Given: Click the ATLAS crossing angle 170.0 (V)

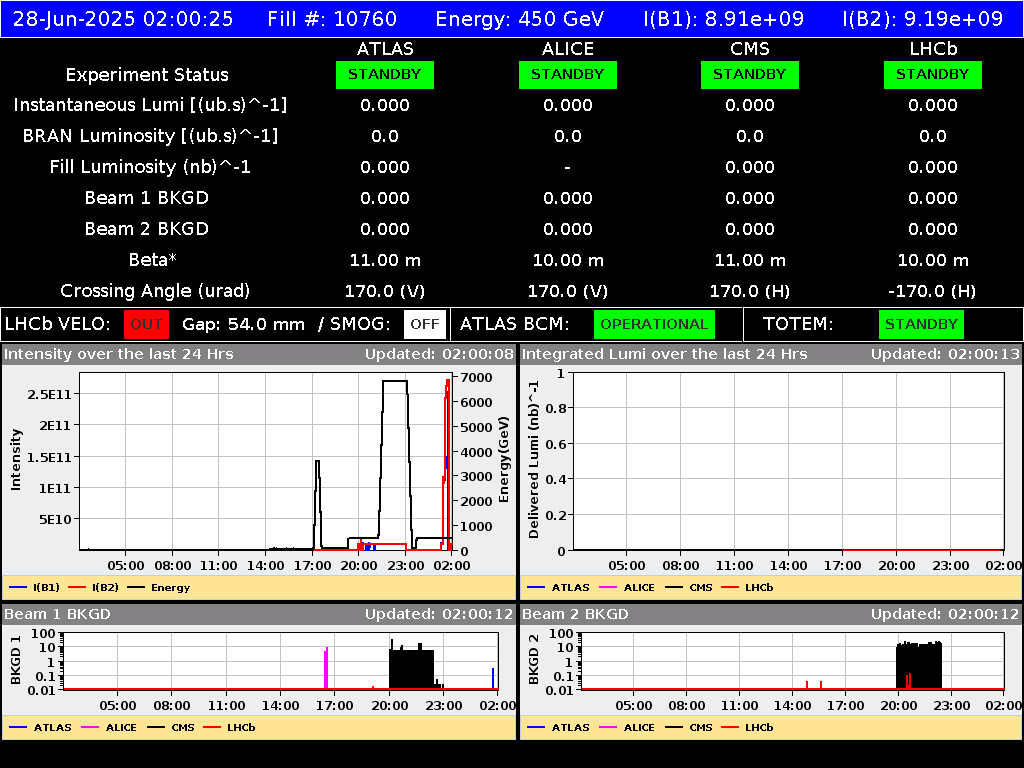Looking at the screenshot, I should pyautogui.click(x=385, y=291).
